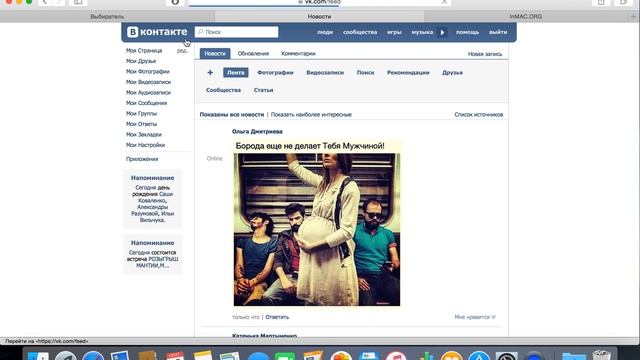640x360 pixels.
Task: Open the Комментарии tab
Action: (x=298, y=53)
